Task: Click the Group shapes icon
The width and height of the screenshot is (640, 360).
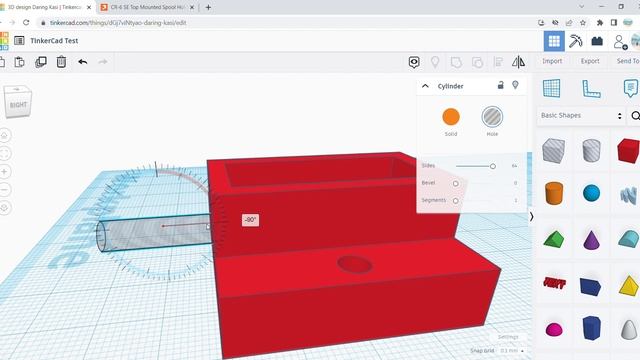Action: (456, 62)
